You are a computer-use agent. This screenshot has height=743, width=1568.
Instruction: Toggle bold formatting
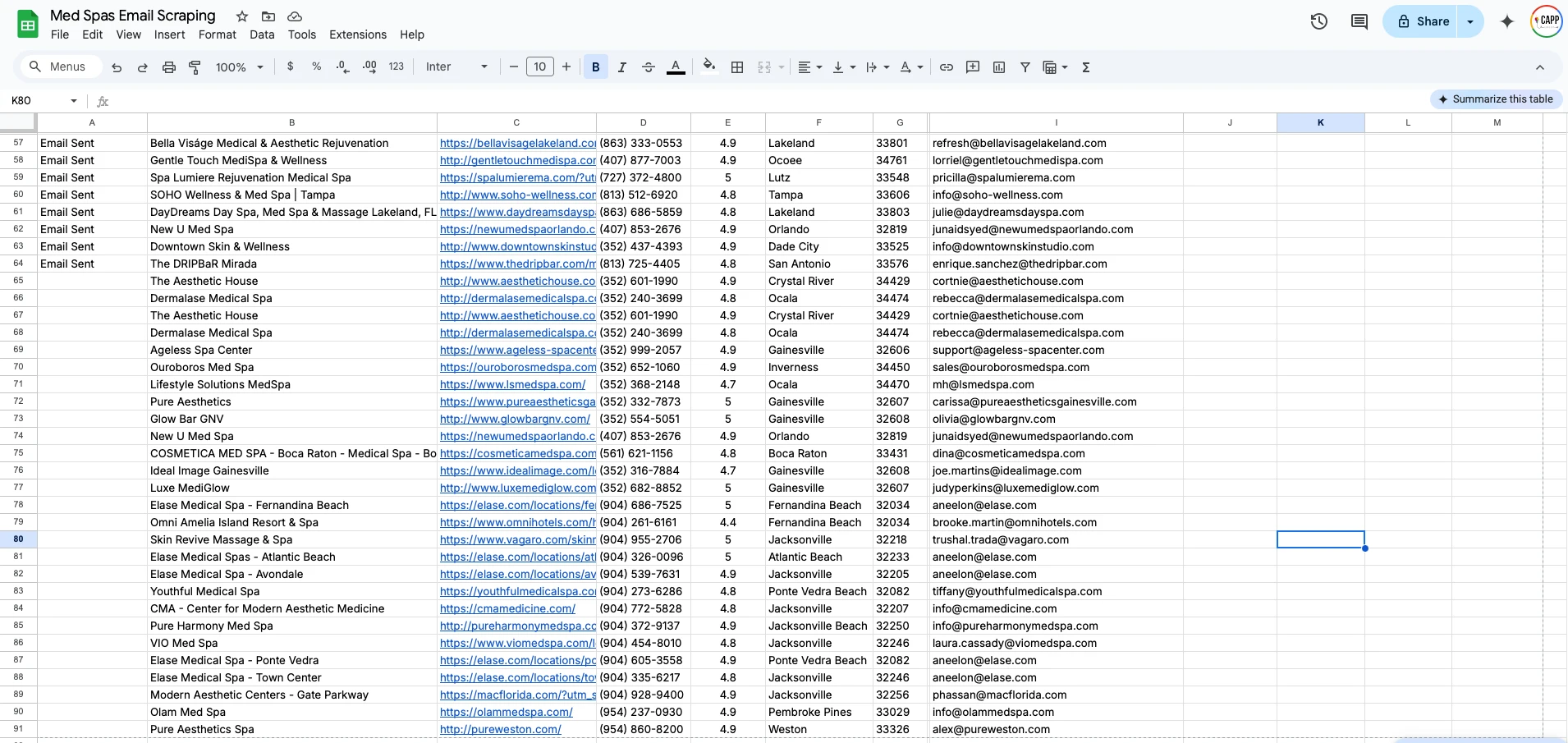(596, 67)
